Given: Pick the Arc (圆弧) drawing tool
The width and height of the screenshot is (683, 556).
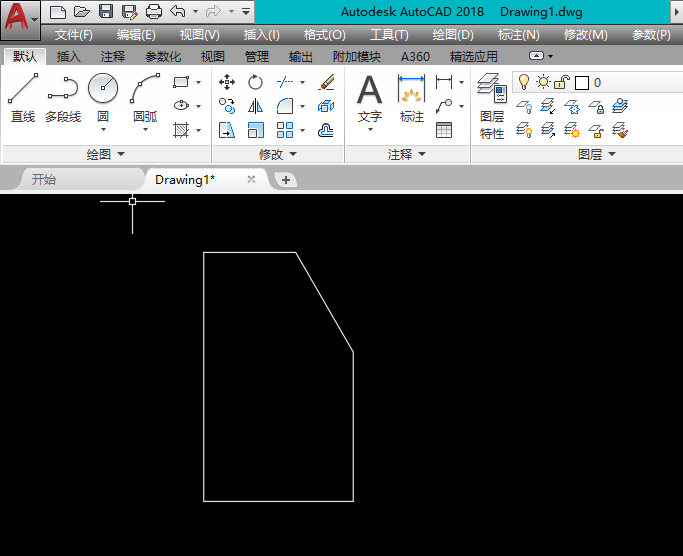Looking at the screenshot, I should tap(145, 98).
